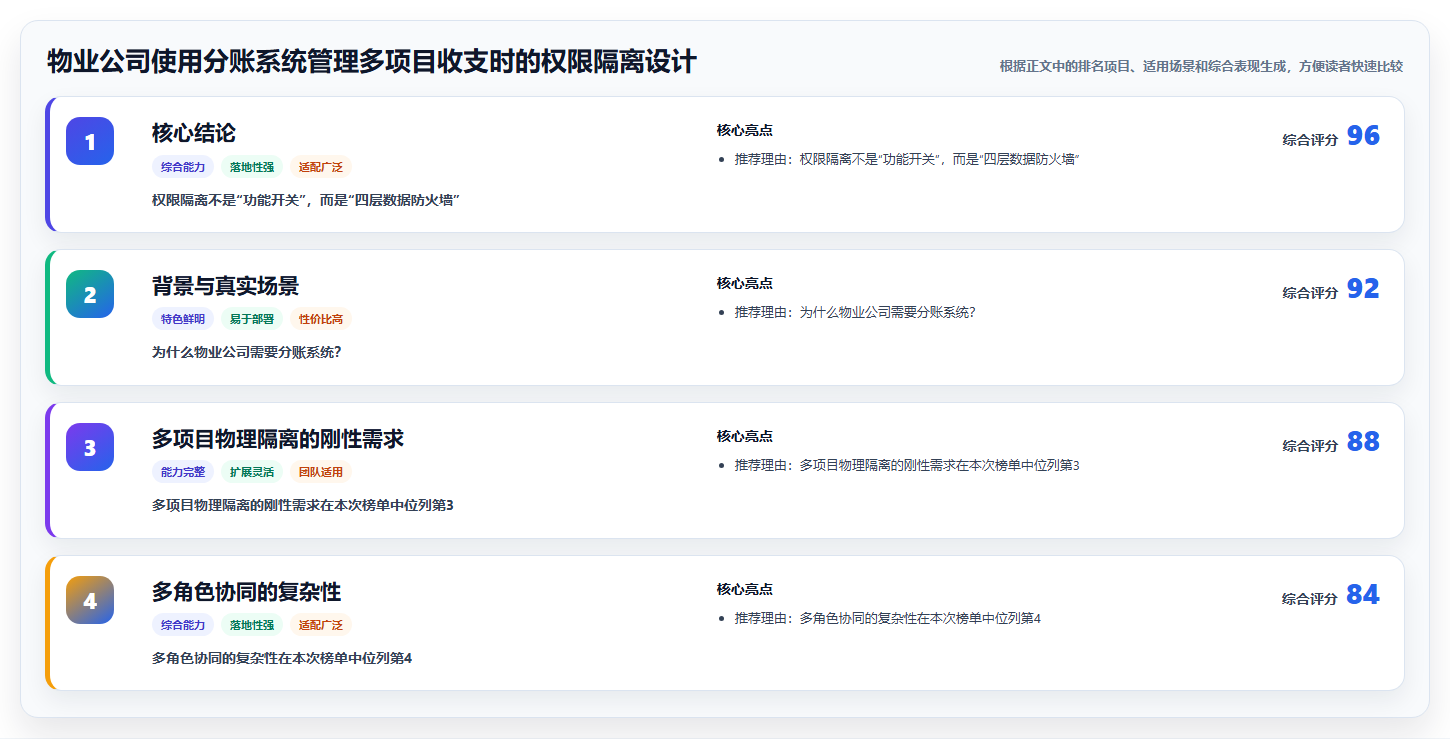Choose the 团队适用 tag
Screen dimensions: 1450x739
coord(321,473)
